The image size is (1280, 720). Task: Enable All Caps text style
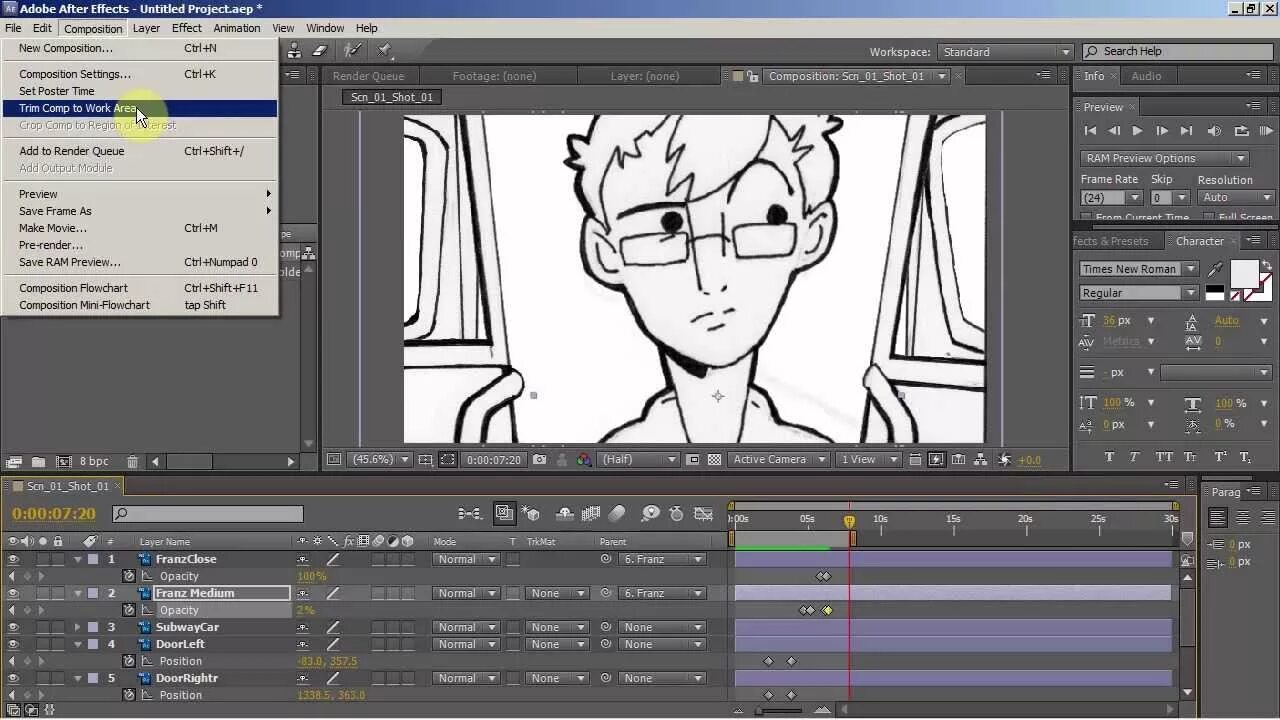tap(1164, 457)
